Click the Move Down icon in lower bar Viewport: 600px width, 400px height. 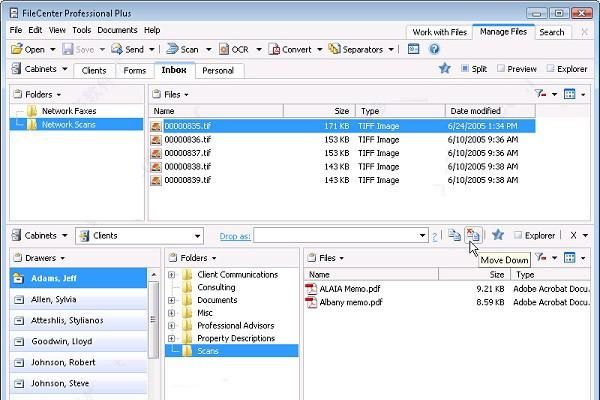tap(473, 235)
